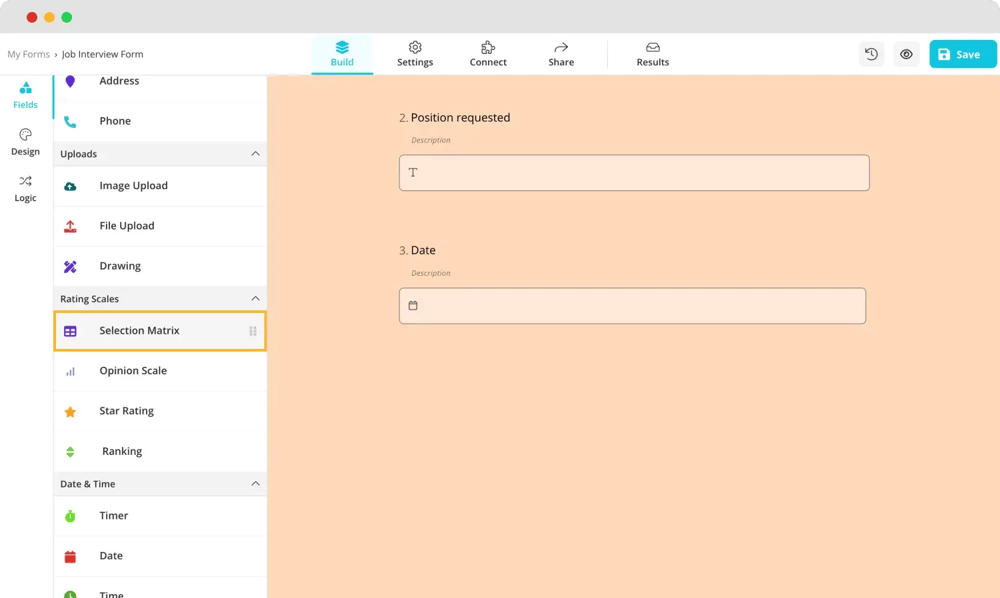Click the version history clock icon

tap(871, 54)
